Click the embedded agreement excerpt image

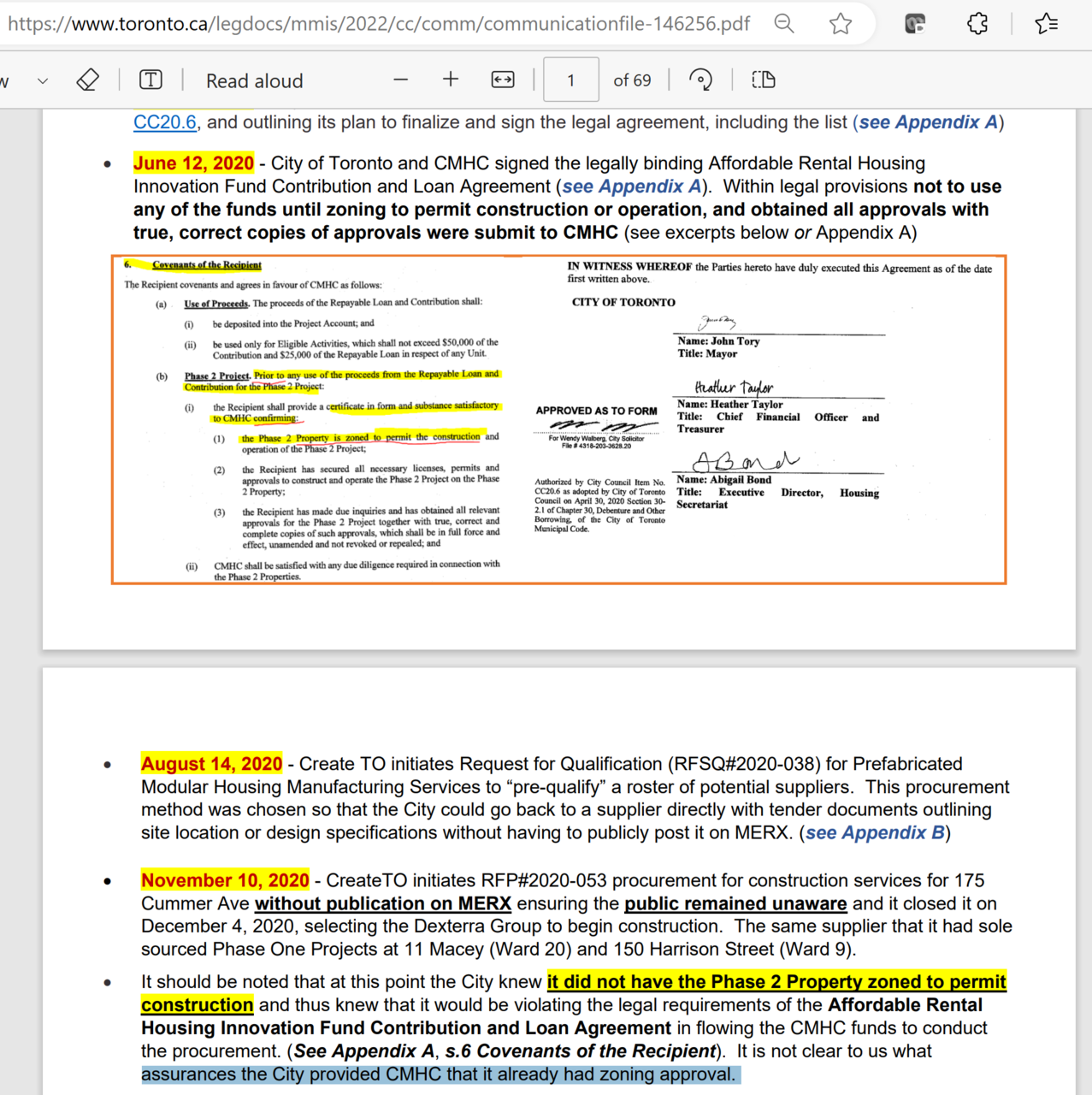coord(558,420)
